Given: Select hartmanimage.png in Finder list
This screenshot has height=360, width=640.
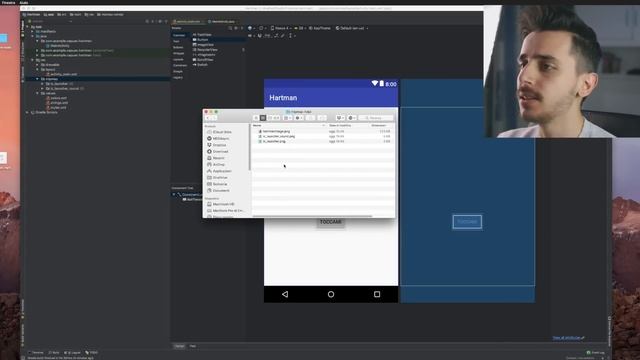Looking at the screenshot, I should pyautogui.click(x=274, y=131).
